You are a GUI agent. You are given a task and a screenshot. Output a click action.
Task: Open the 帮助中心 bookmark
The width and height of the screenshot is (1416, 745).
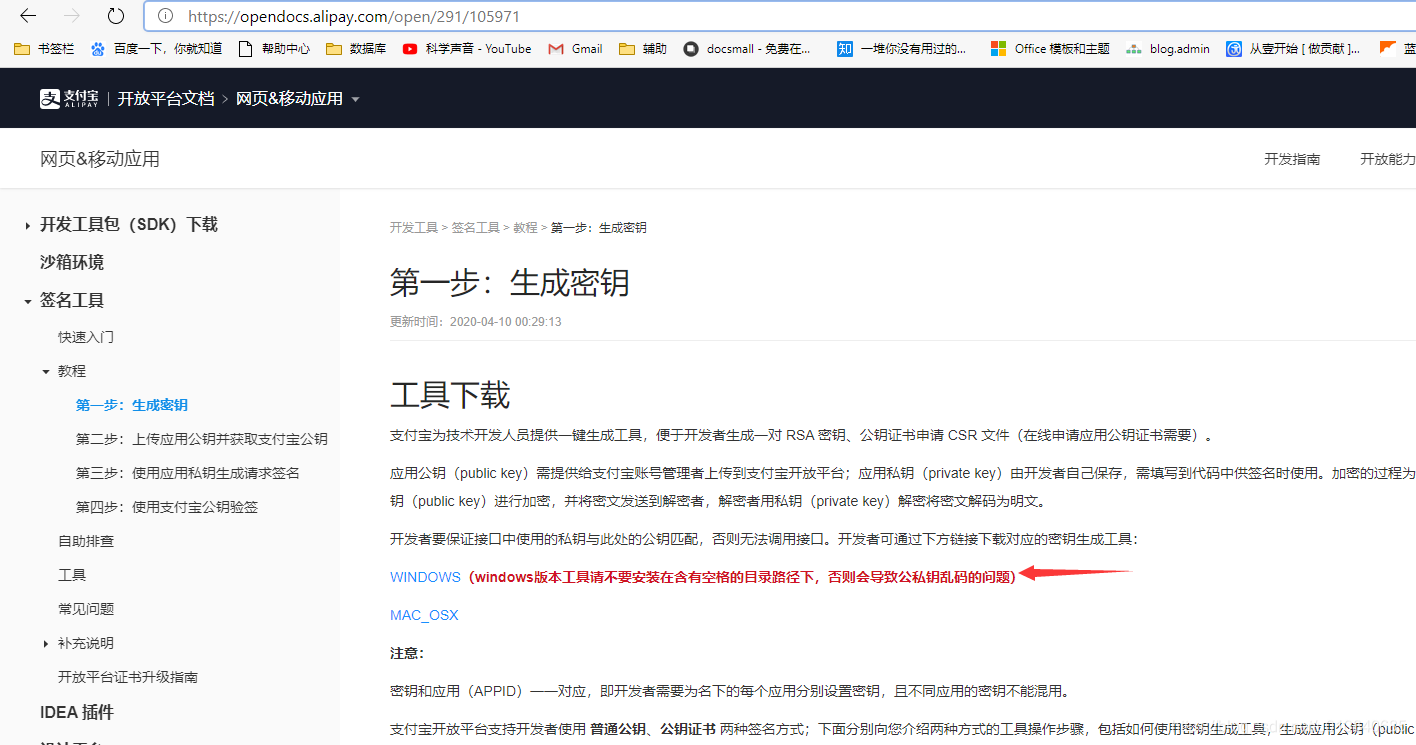pyautogui.click(x=274, y=48)
